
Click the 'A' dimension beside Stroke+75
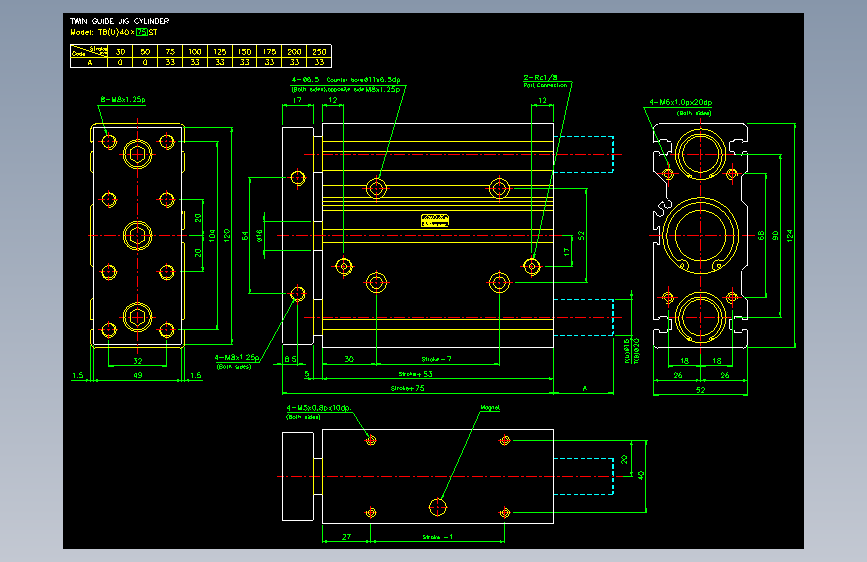[584, 389]
